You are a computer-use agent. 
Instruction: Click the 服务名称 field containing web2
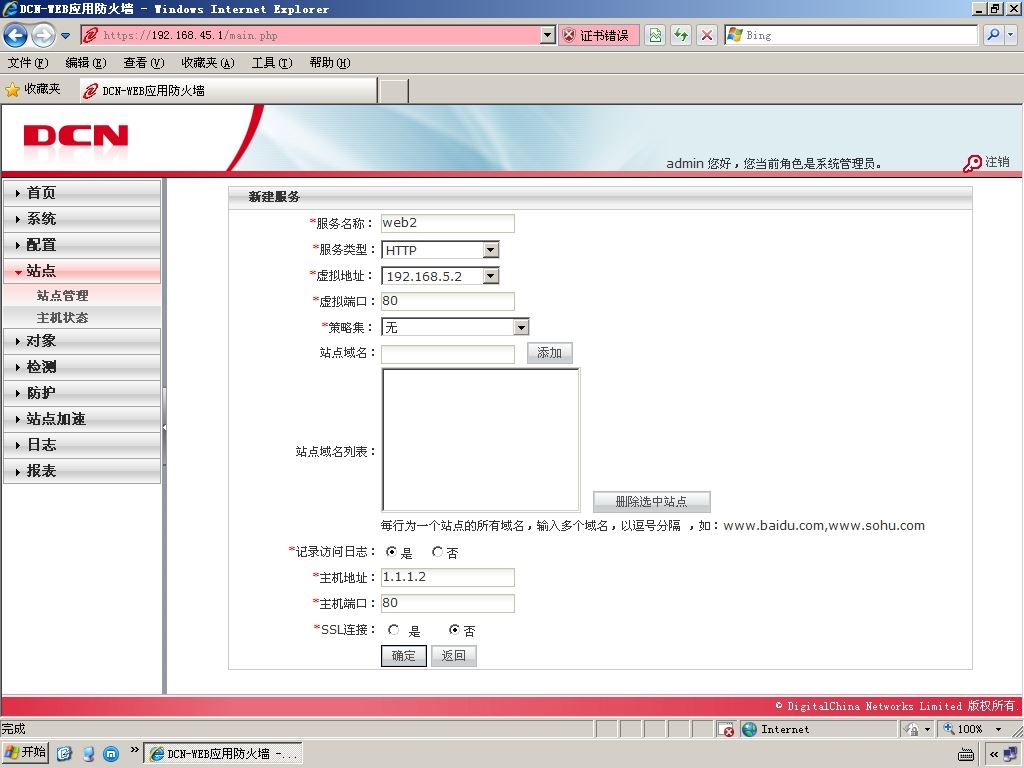tap(447, 223)
